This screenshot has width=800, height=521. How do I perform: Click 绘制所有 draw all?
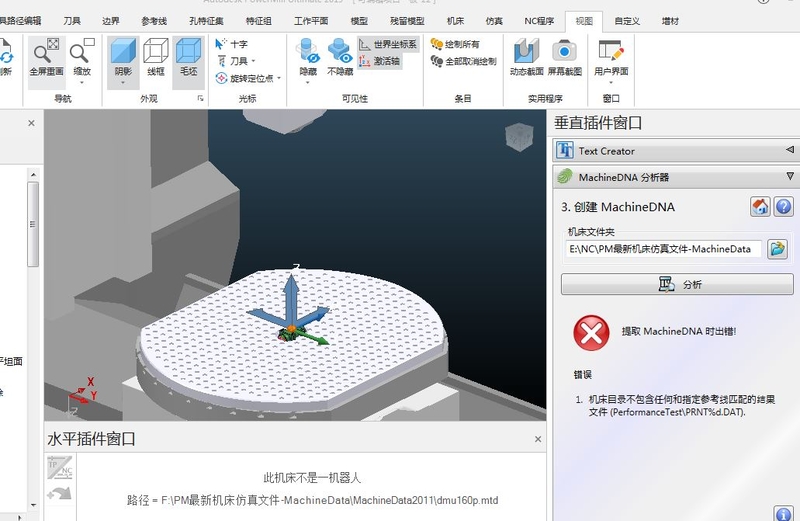click(455, 44)
